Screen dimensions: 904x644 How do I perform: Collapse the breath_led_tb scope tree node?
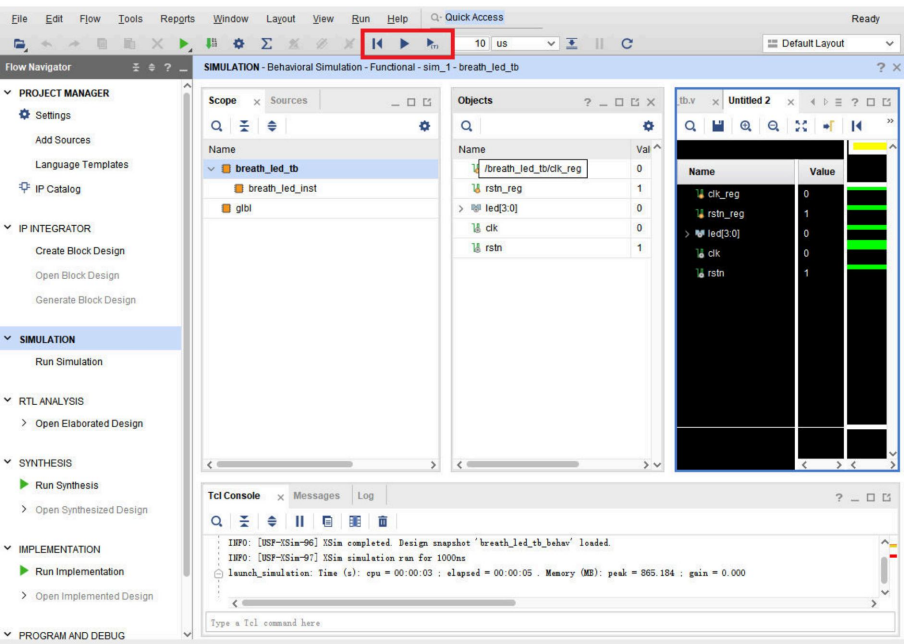click(211, 168)
